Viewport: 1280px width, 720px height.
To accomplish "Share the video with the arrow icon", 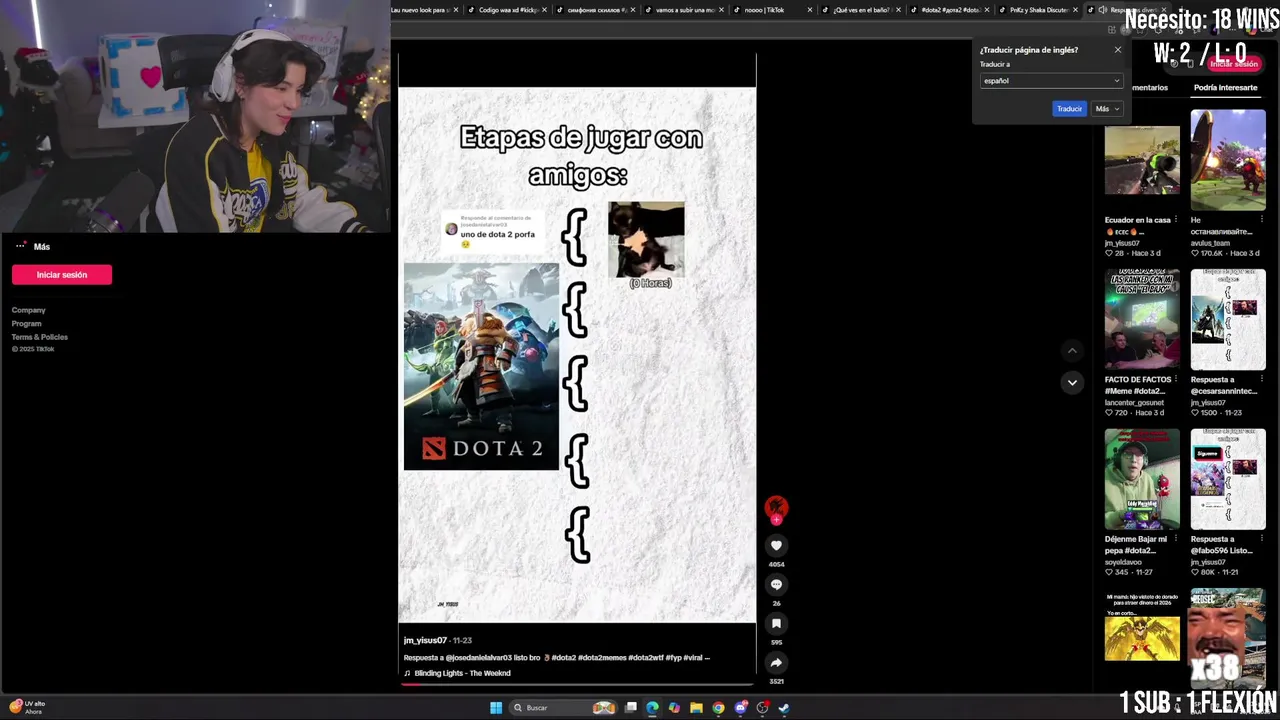I will pyautogui.click(x=776, y=662).
